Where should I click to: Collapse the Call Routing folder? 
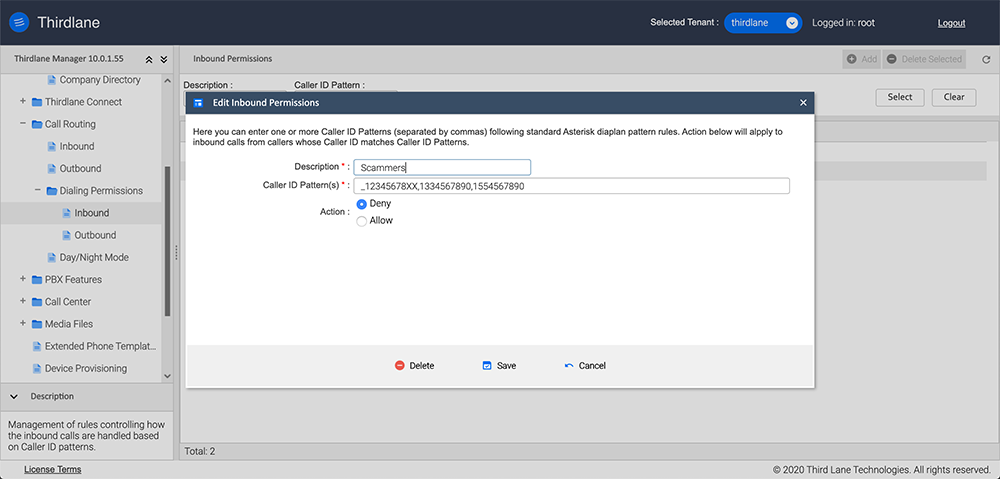pyautogui.click(x=22, y=124)
